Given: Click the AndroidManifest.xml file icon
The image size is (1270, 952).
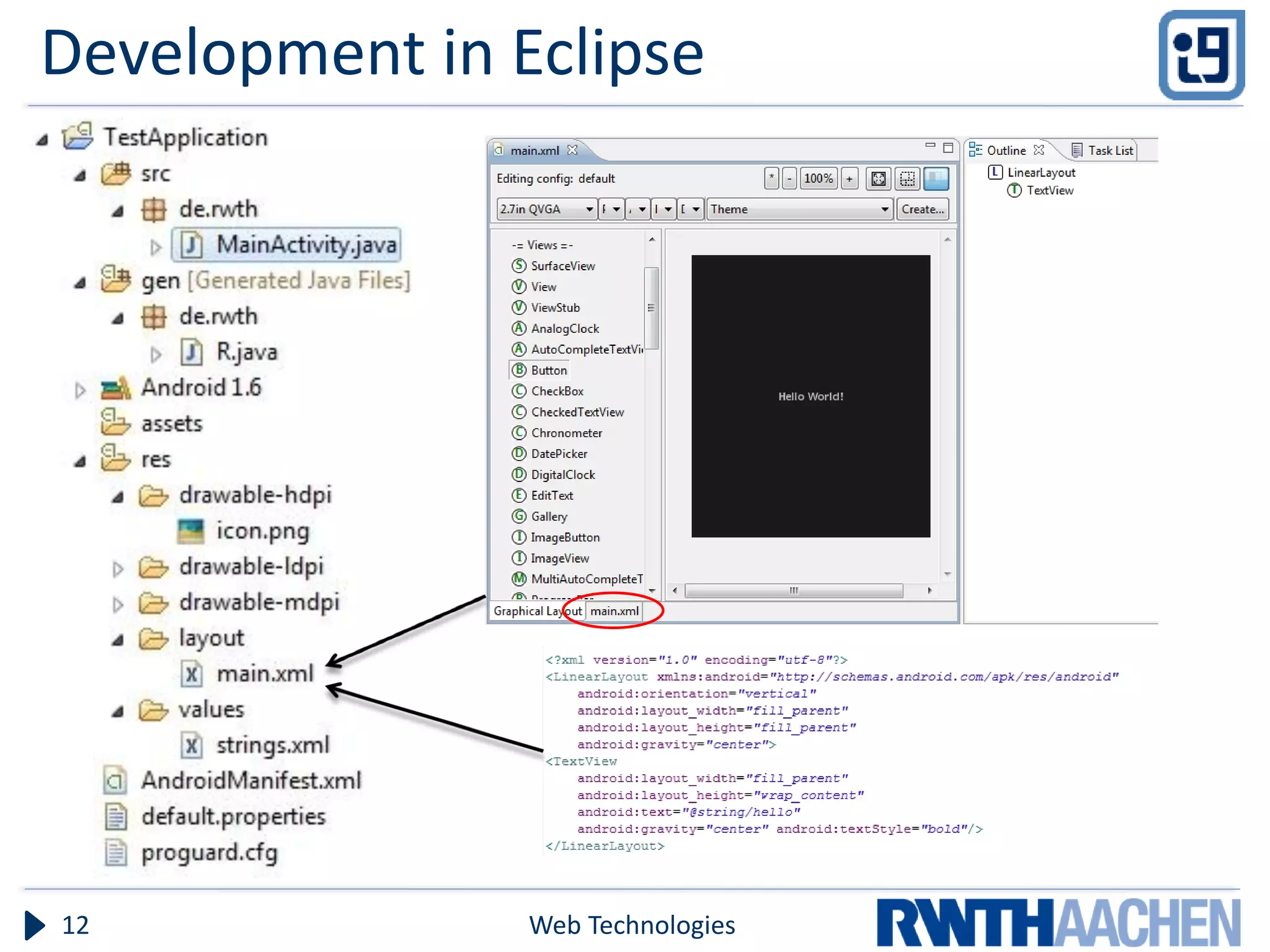Looking at the screenshot, I should (x=115, y=781).
